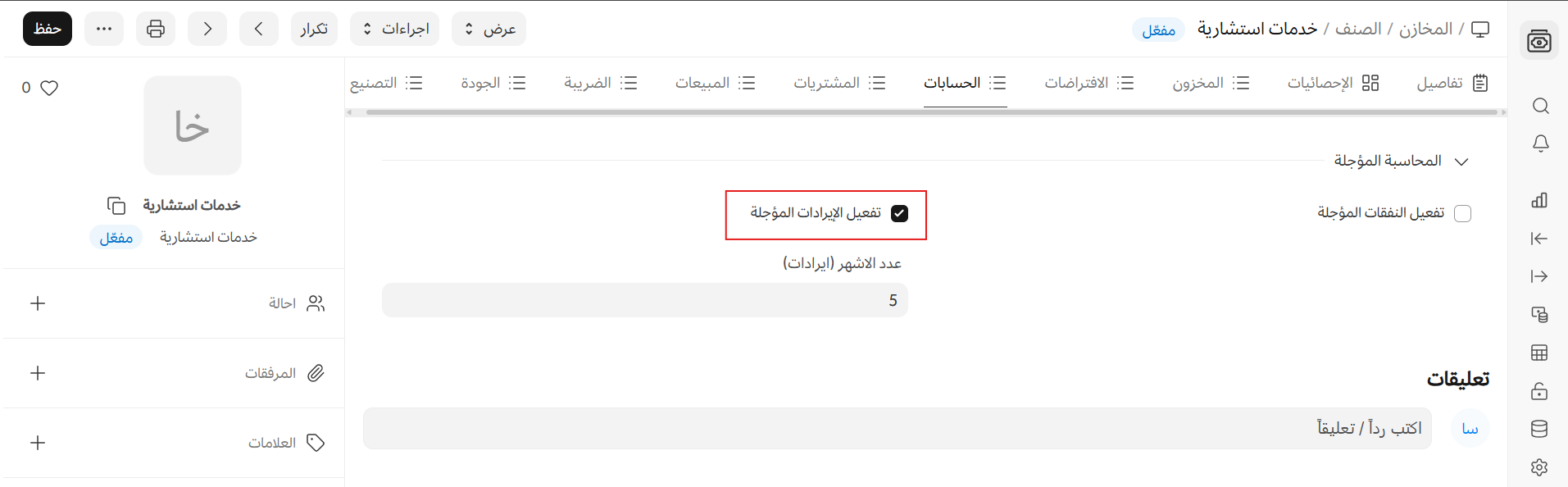Viewport: 1568px width, 487px height.
Task: Collapse the المحاسبة المؤجلة section
Action: (1461, 162)
